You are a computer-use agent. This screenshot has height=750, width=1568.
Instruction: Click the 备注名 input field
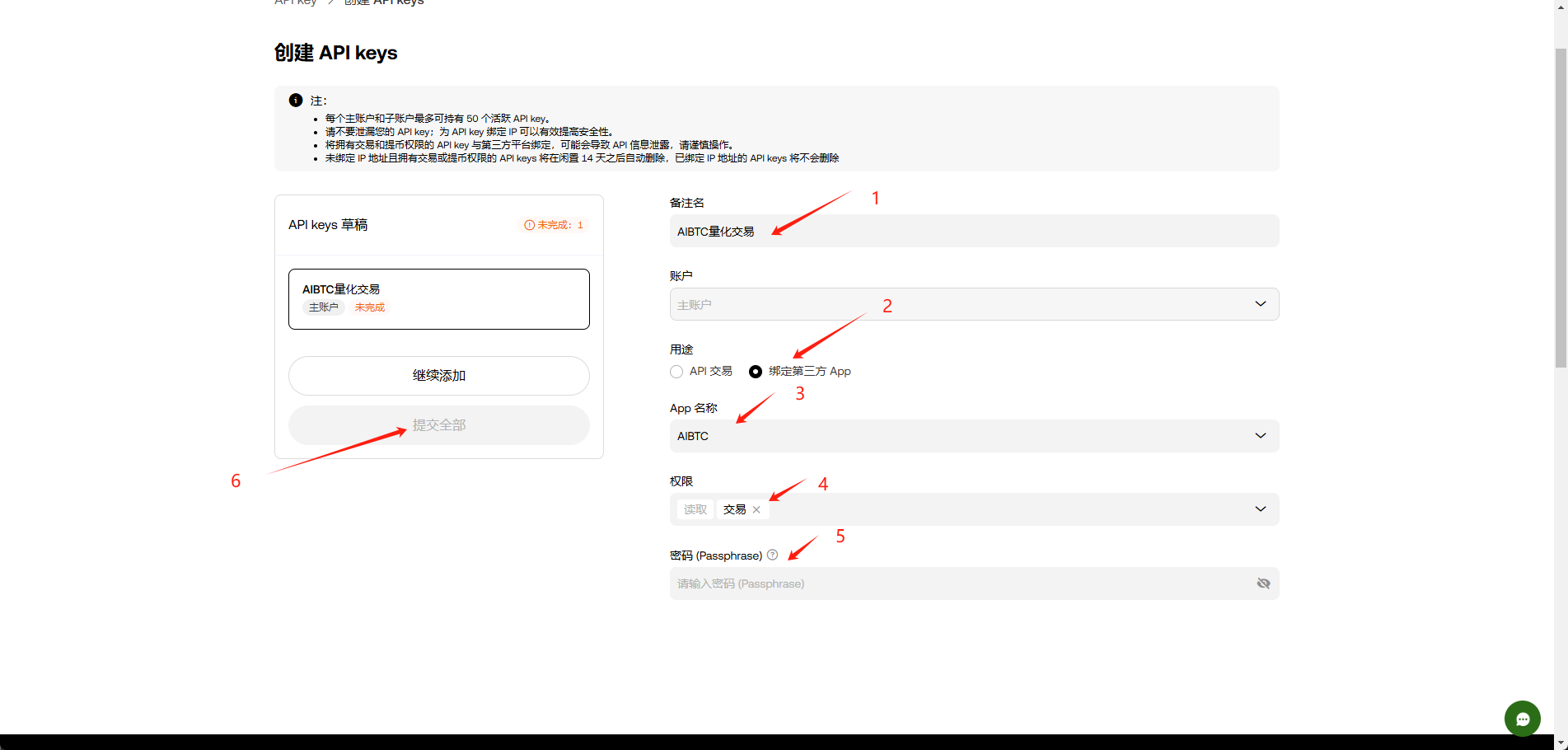(972, 232)
